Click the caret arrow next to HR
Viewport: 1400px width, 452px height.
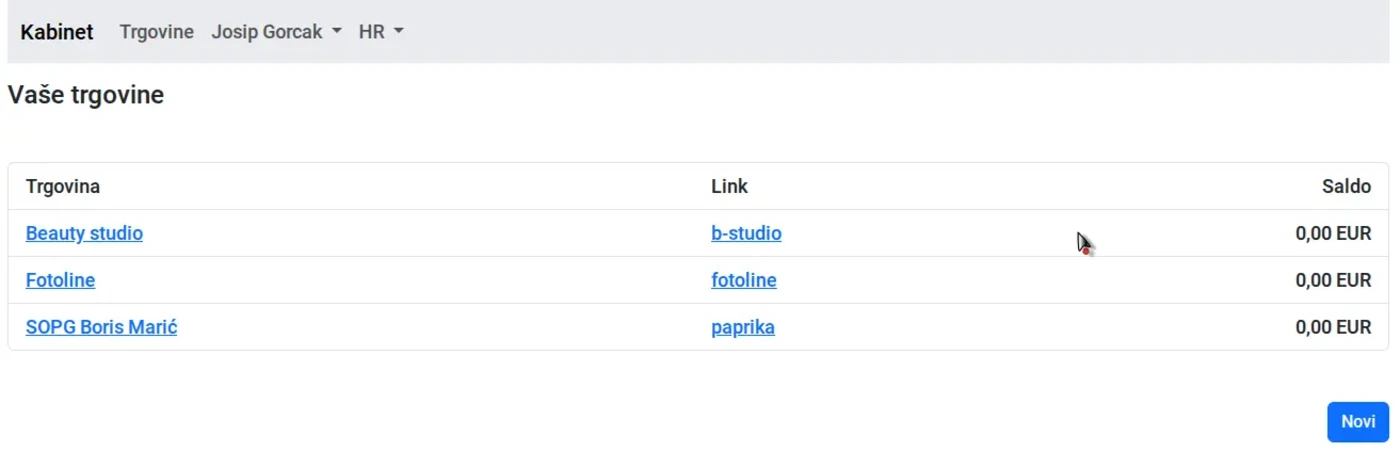(x=399, y=32)
